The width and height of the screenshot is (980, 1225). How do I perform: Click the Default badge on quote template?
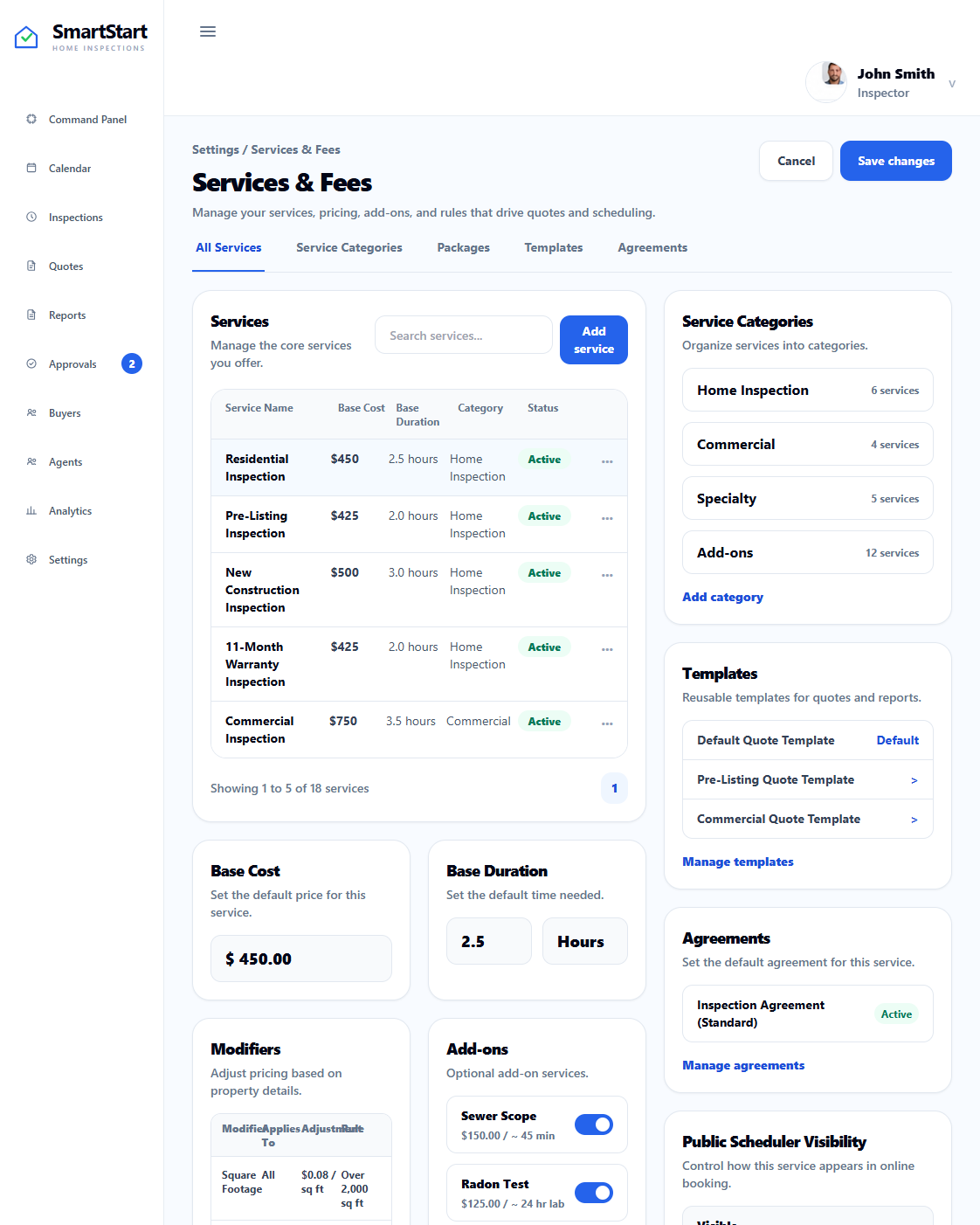pos(898,740)
